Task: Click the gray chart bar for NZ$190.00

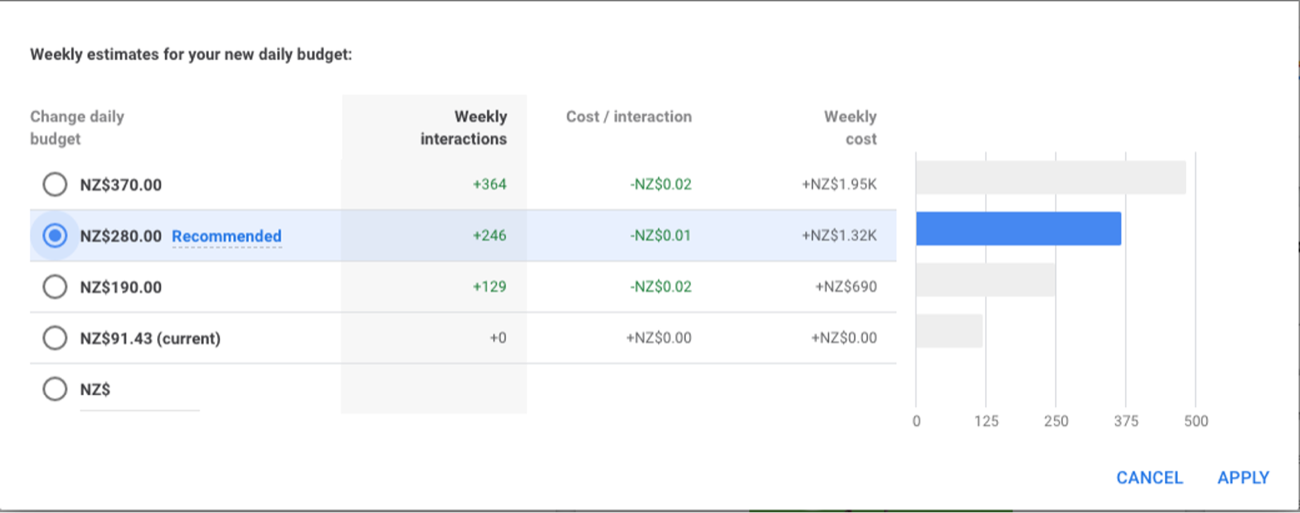Action: tap(986, 280)
